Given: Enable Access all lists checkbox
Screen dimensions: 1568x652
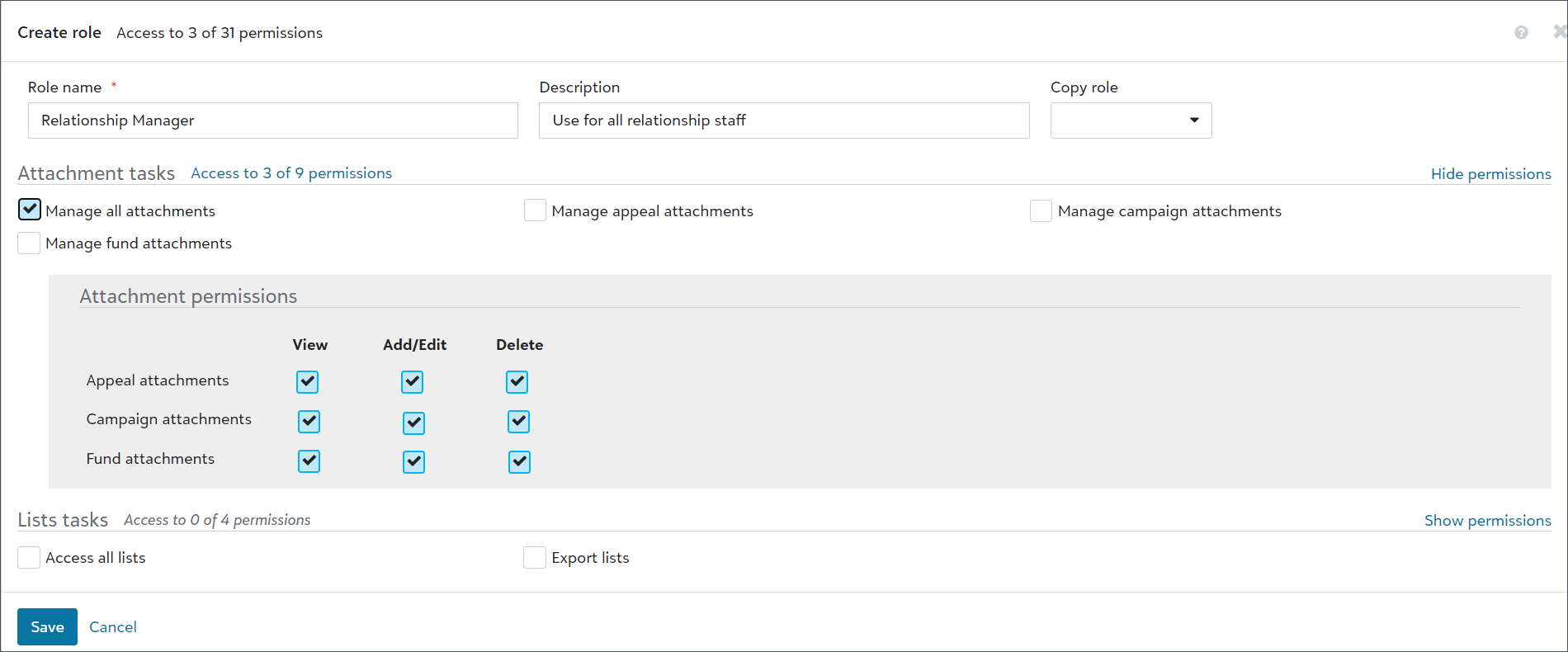Looking at the screenshot, I should coord(30,557).
